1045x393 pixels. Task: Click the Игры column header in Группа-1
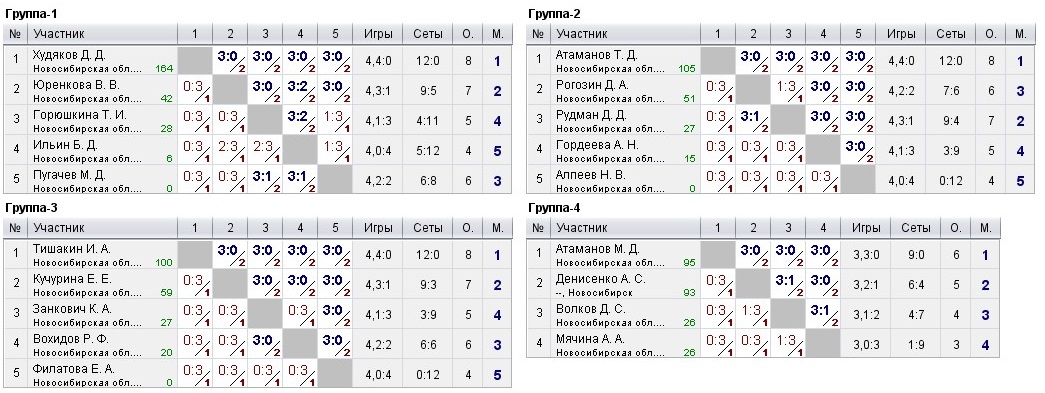click(378, 34)
